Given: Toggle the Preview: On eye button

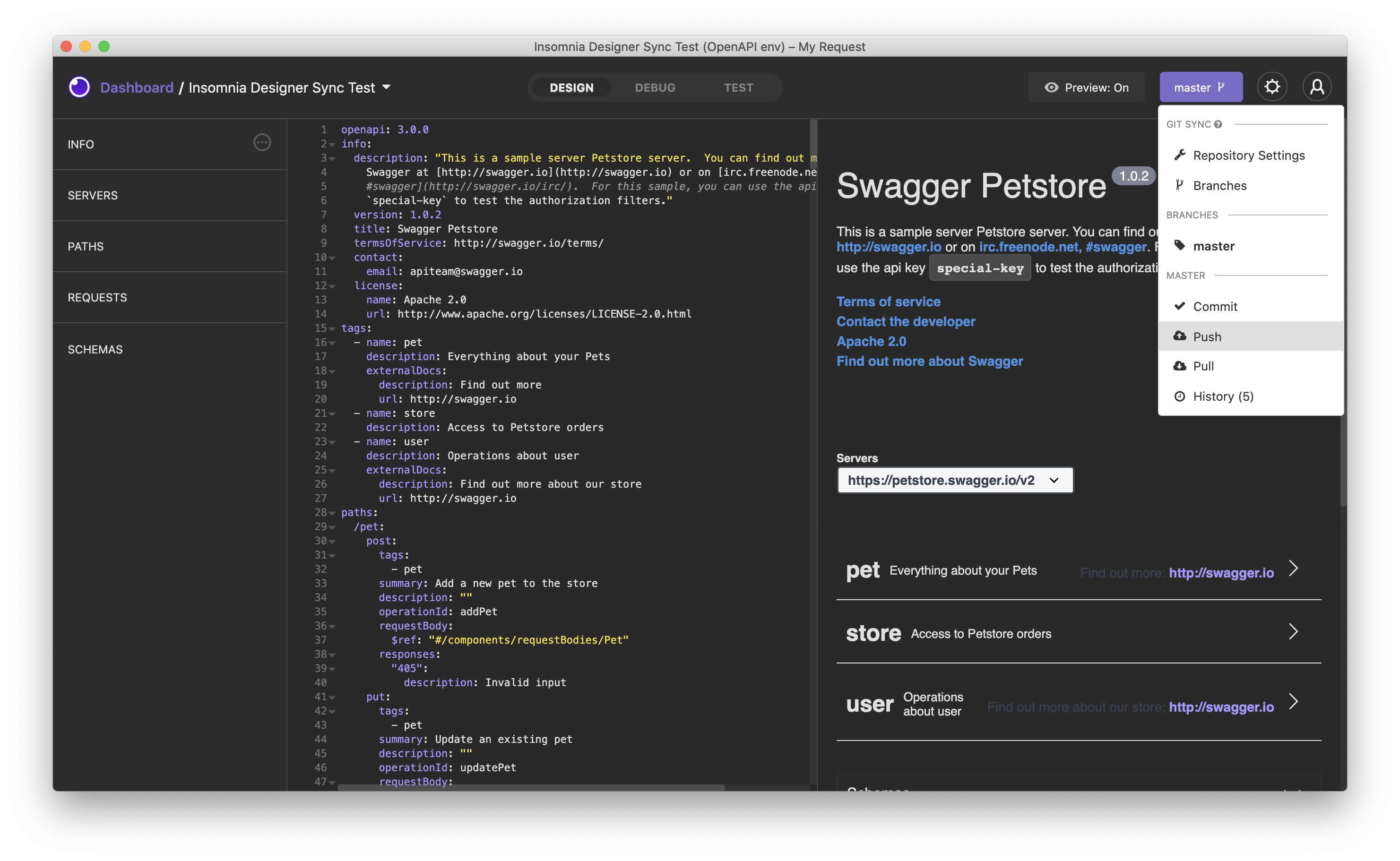Looking at the screenshot, I should (1086, 87).
